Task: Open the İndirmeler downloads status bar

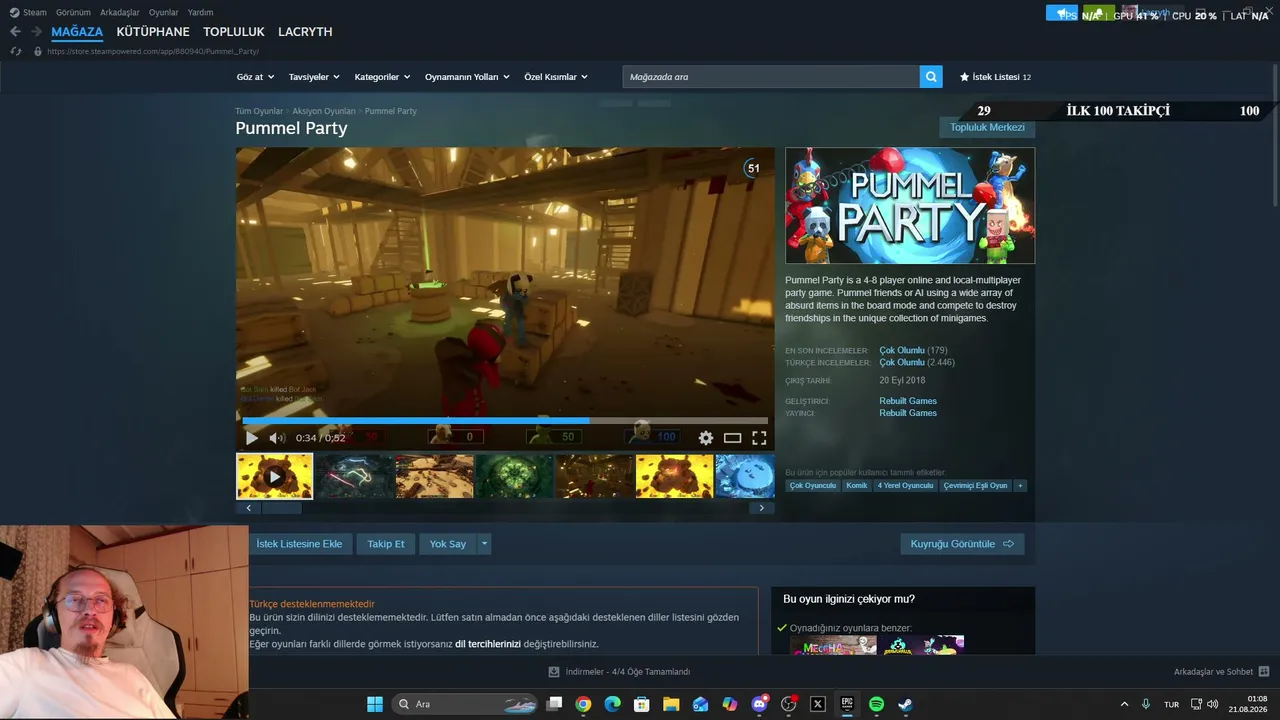Action: point(620,672)
